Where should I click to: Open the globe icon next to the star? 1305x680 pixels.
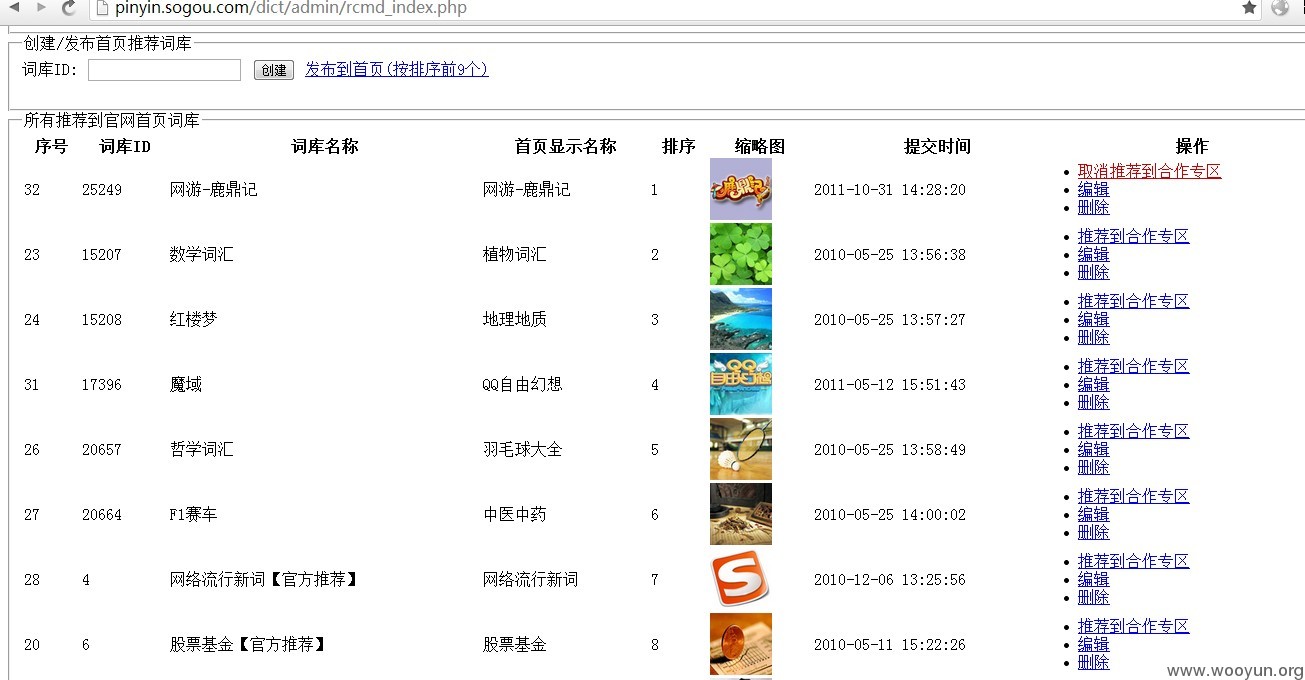1280,8
